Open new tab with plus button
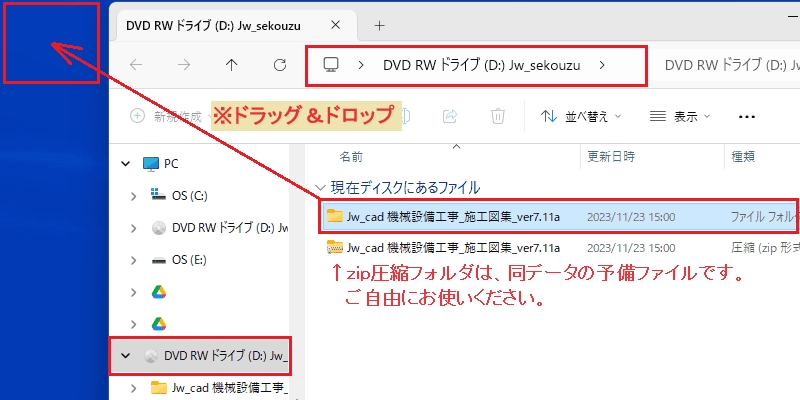 379,26
